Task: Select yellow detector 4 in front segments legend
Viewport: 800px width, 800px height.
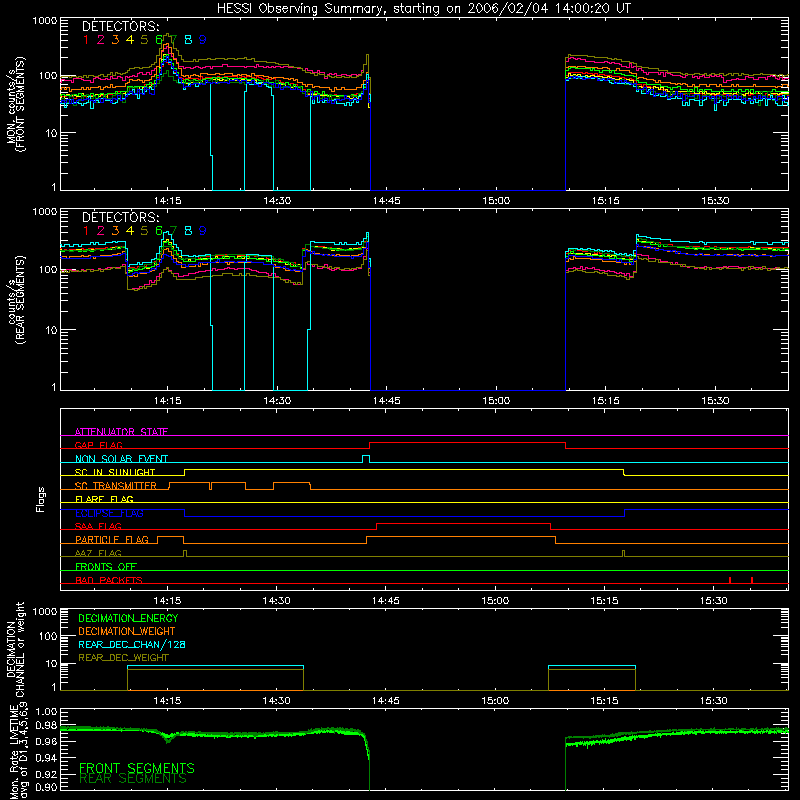Action: click(x=130, y=39)
